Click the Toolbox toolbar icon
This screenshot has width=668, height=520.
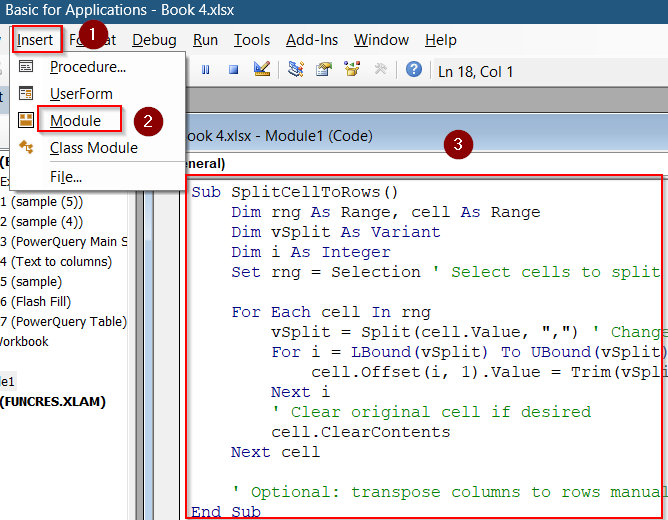click(380, 69)
